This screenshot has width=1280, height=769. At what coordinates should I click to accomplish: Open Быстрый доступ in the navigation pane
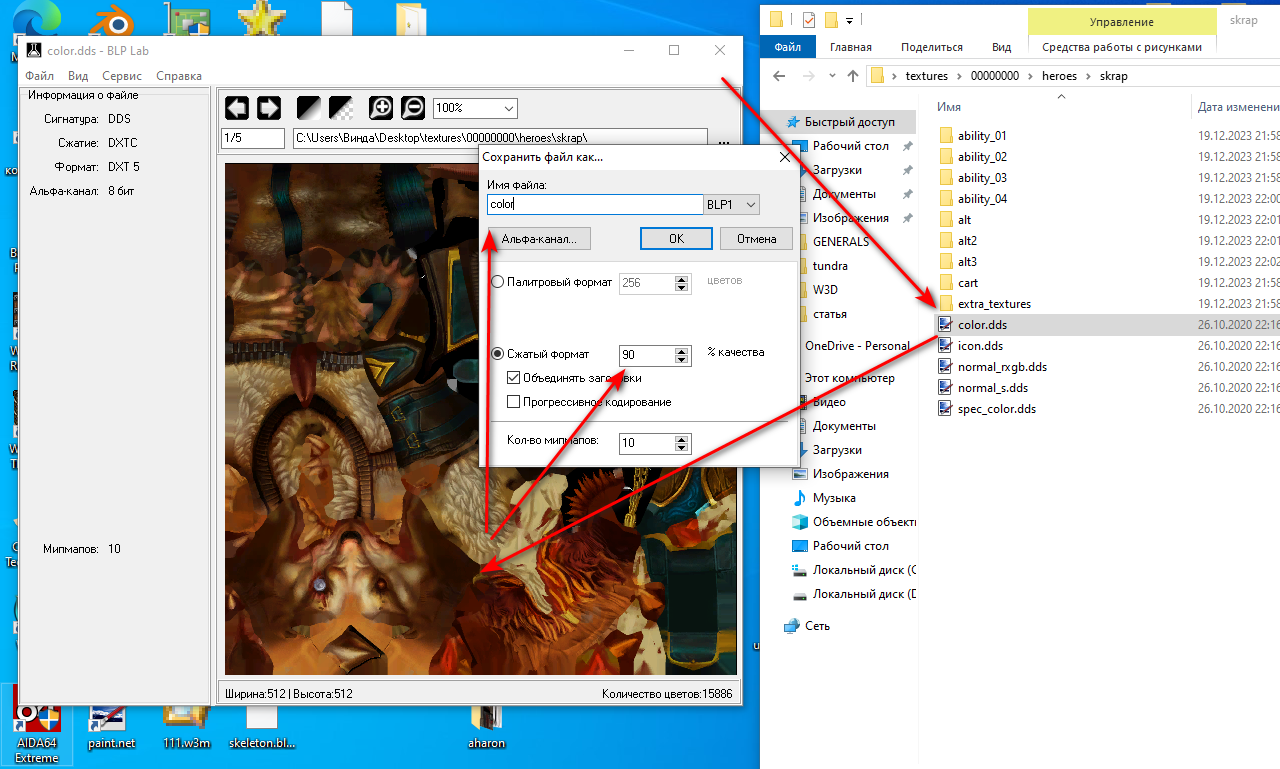tap(849, 122)
